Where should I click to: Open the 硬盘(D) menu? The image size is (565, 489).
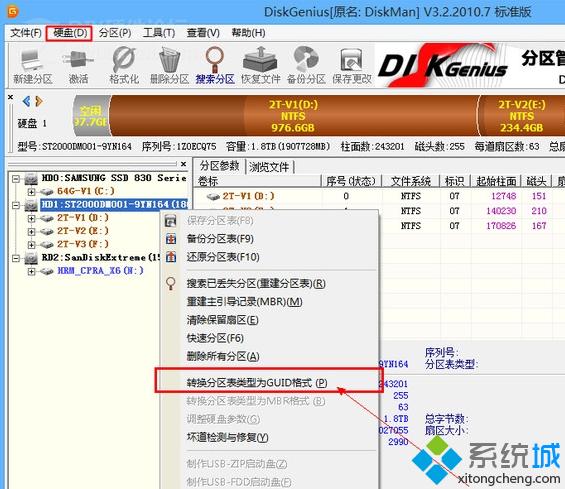coord(70,33)
